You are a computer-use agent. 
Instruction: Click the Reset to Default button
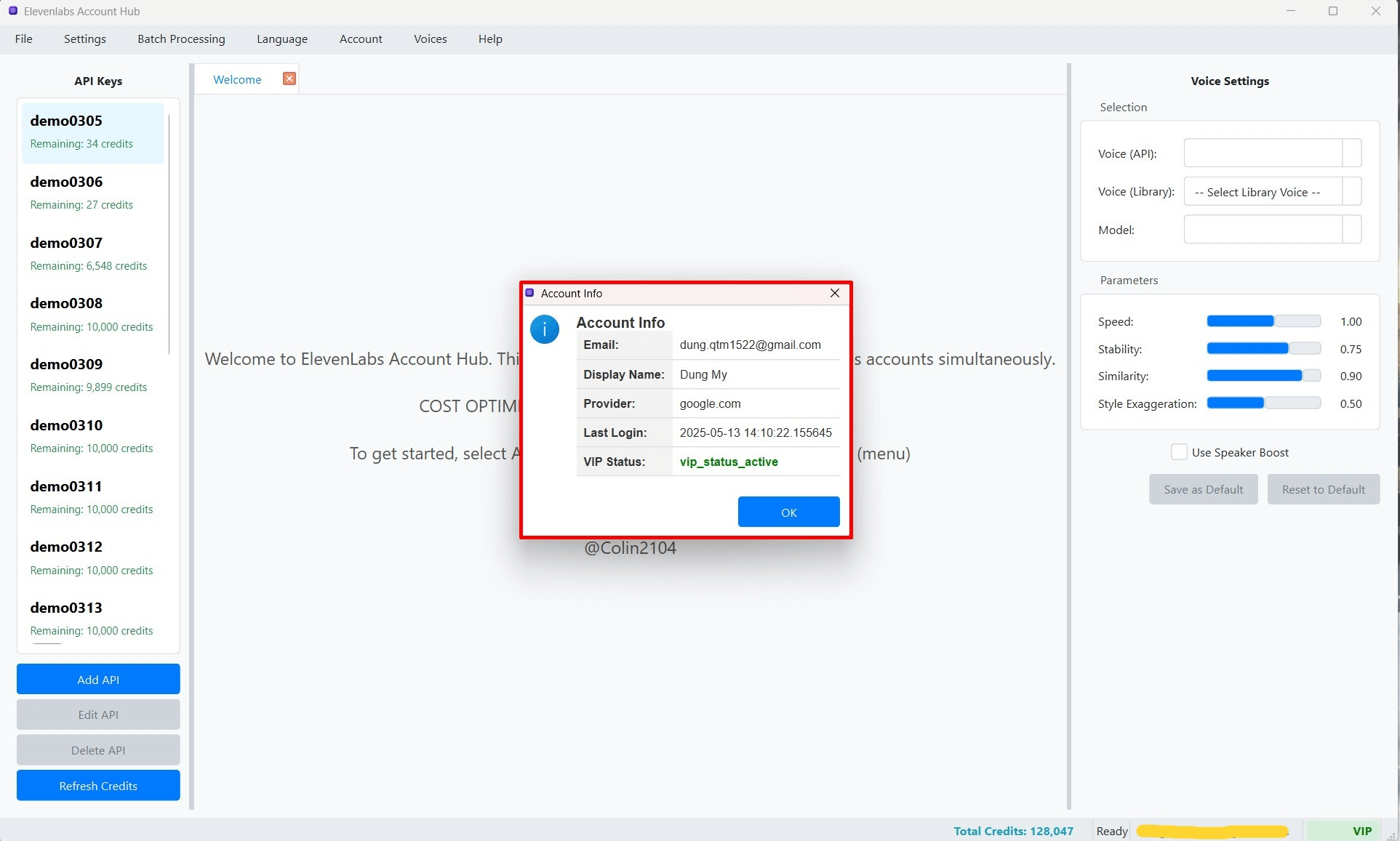[x=1323, y=489]
